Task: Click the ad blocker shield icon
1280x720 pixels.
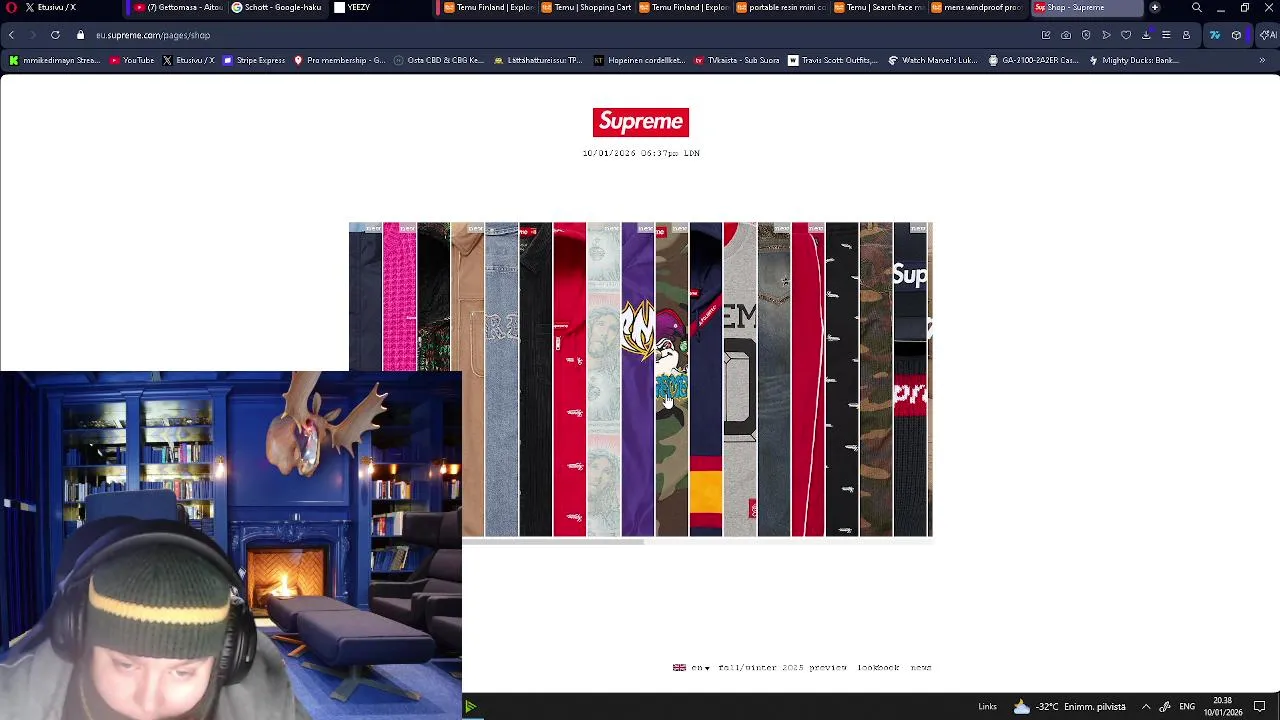Action: pyautogui.click(x=1086, y=35)
